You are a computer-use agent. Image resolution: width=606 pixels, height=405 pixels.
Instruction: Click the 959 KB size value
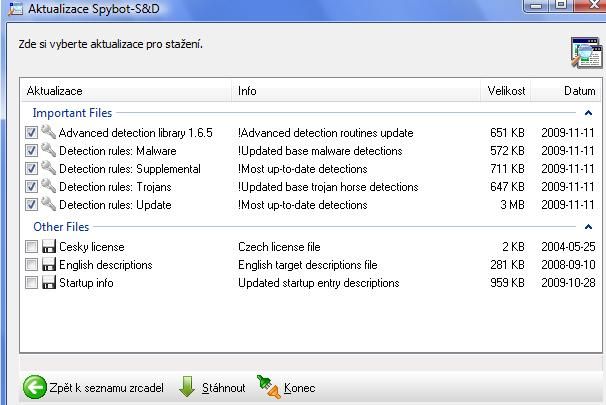click(x=507, y=283)
